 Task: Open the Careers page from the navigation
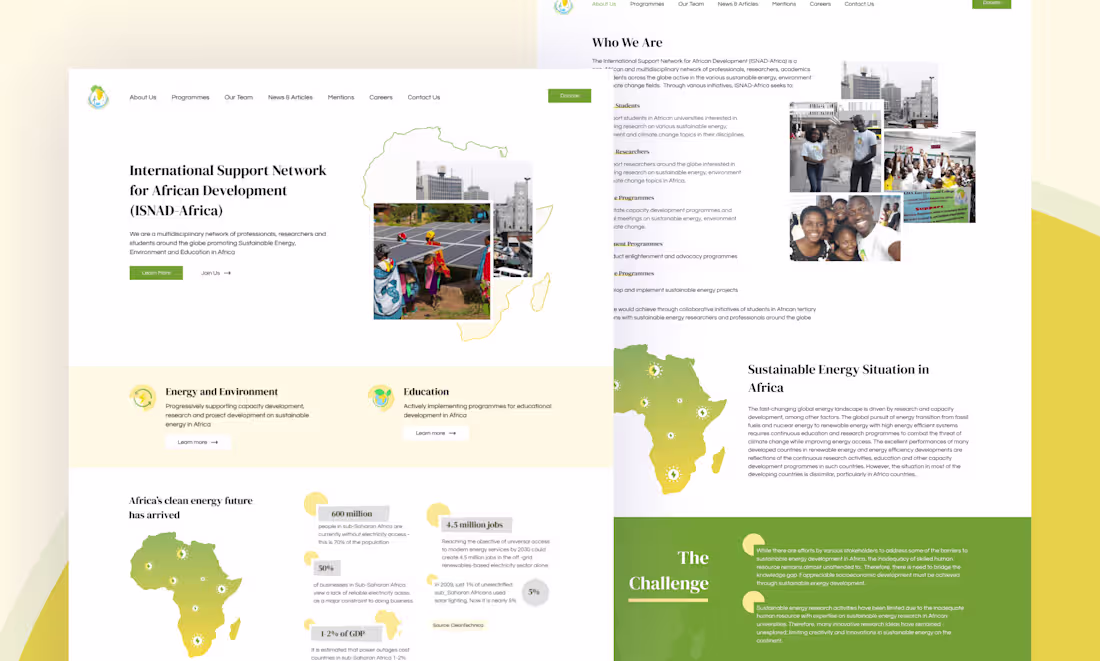381,97
